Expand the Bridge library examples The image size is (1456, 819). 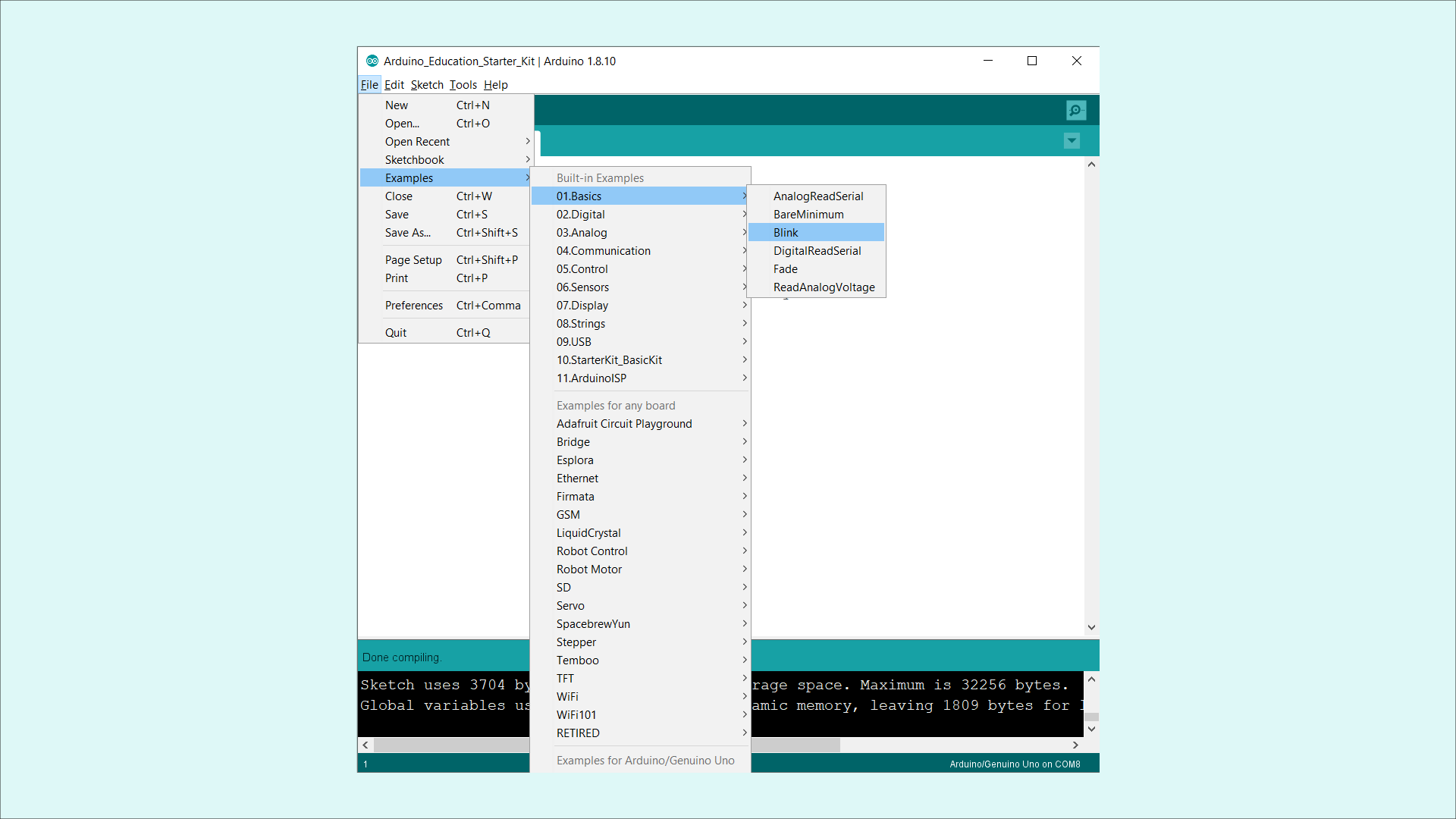point(641,442)
